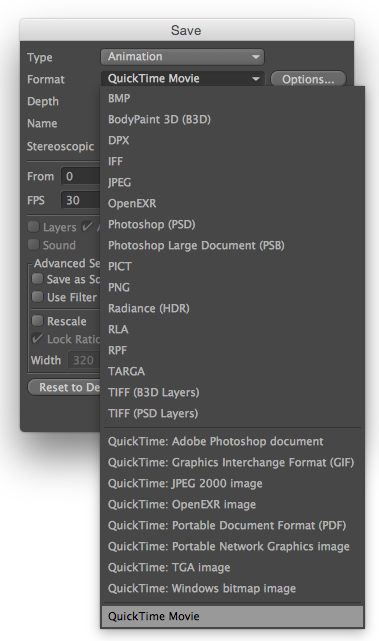
Task: Select Radiance (HDR) format
Action: (x=232, y=308)
